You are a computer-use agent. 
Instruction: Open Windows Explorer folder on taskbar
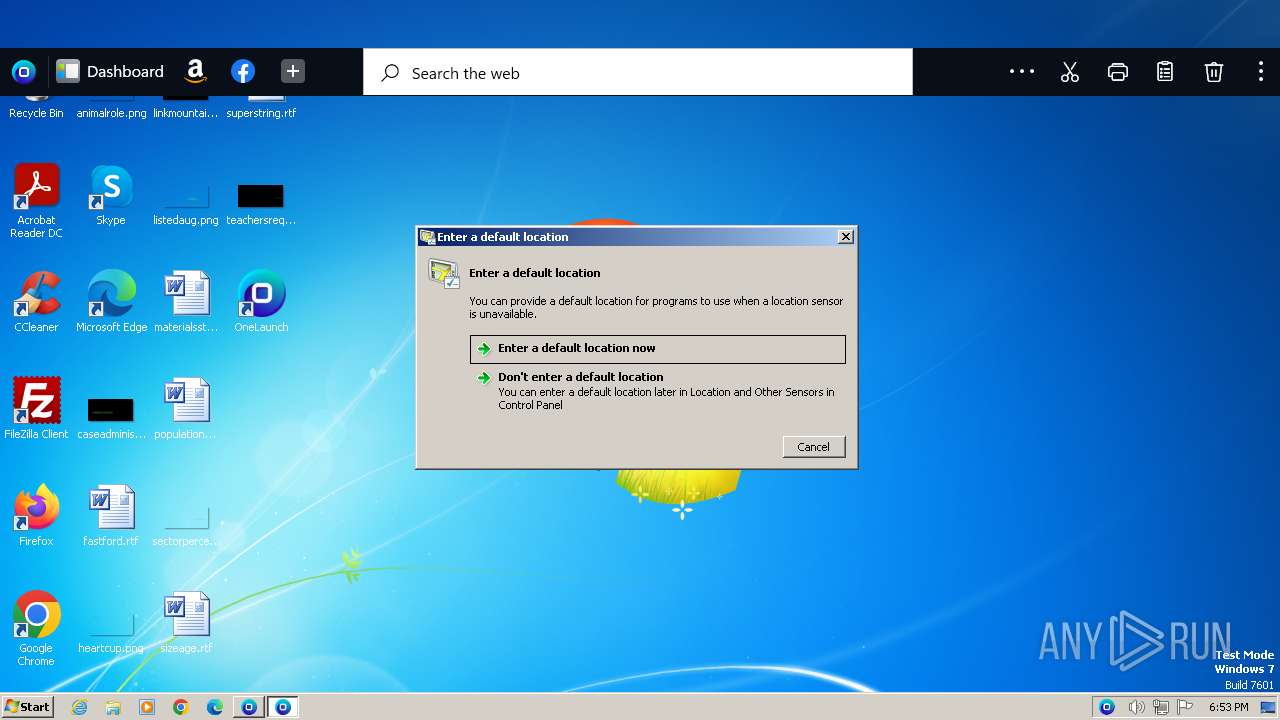pyautogui.click(x=113, y=707)
